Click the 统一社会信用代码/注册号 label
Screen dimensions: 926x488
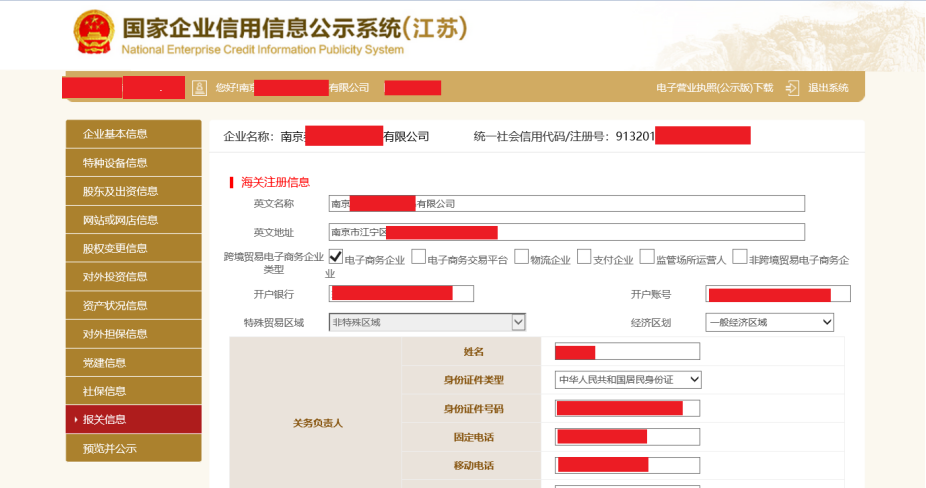(x=542, y=136)
